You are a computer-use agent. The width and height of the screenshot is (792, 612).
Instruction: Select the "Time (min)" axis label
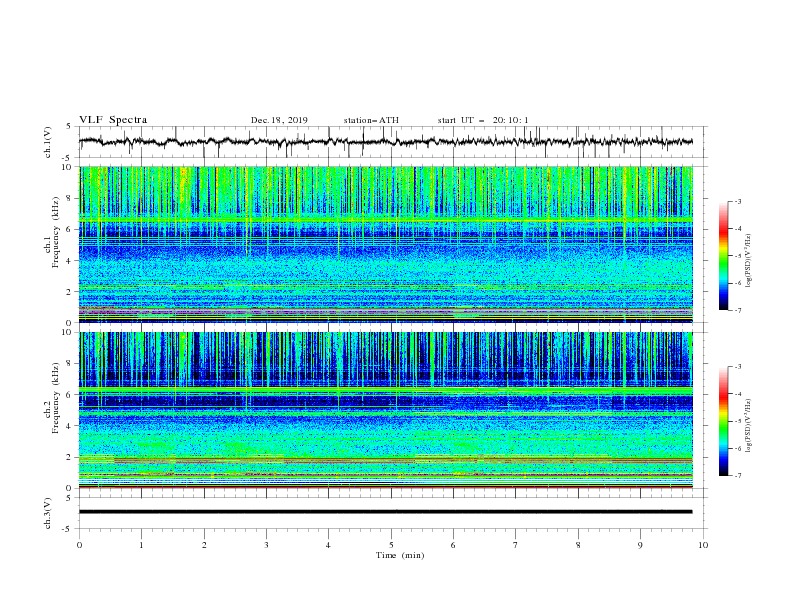tap(400, 555)
